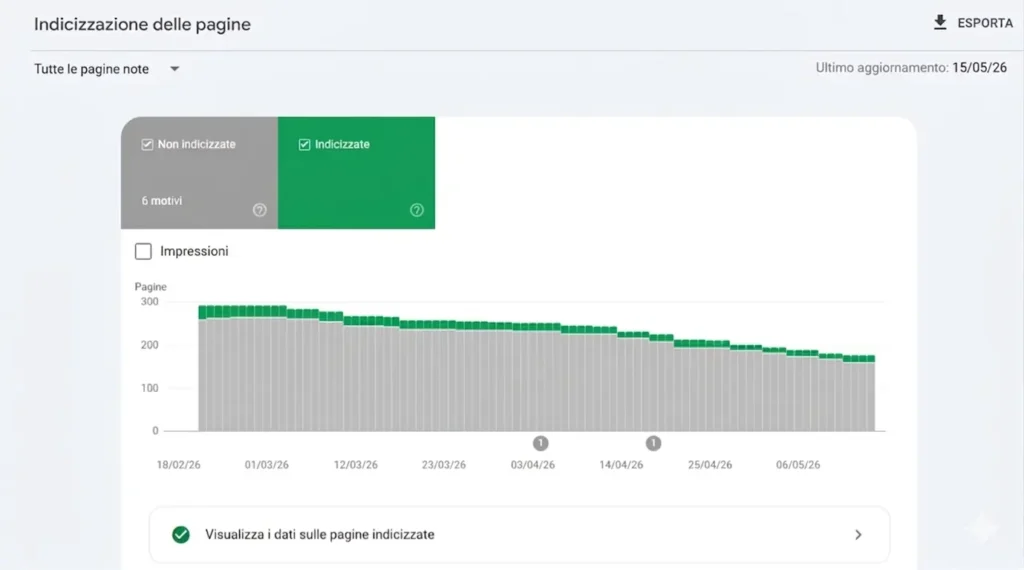1024x570 pixels.
Task: Open the Tutte le pagine note dropdown
Action: tap(106, 69)
